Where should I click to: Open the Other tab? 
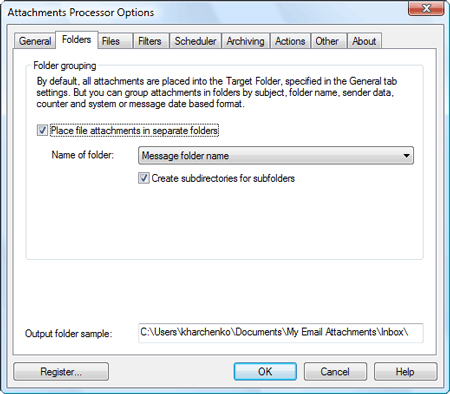tap(329, 41)
